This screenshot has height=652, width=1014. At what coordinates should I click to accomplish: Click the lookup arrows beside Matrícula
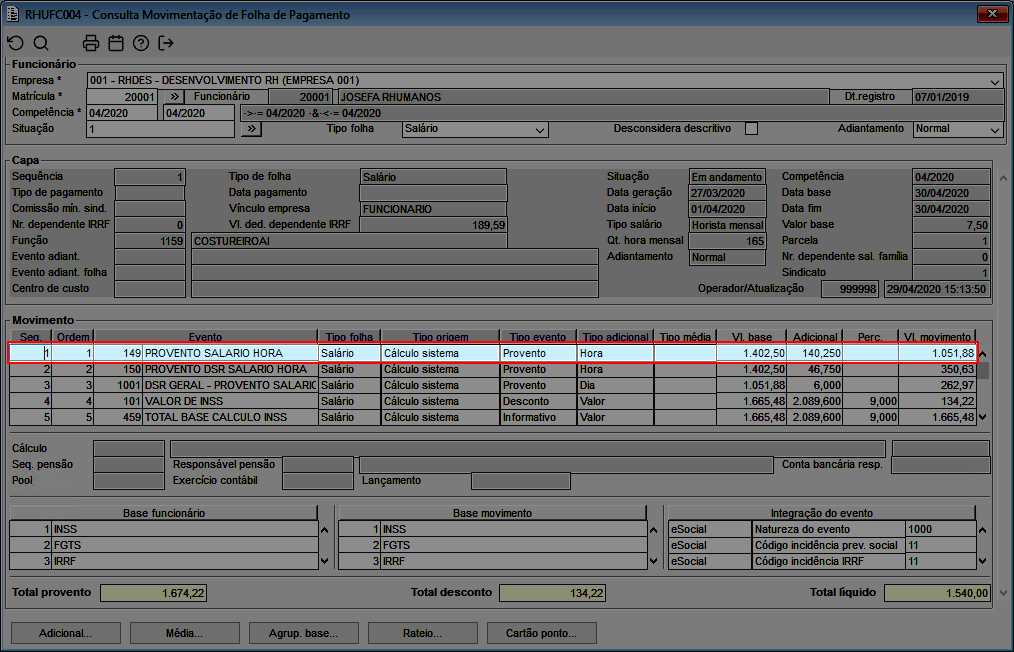tap(173, 97)
